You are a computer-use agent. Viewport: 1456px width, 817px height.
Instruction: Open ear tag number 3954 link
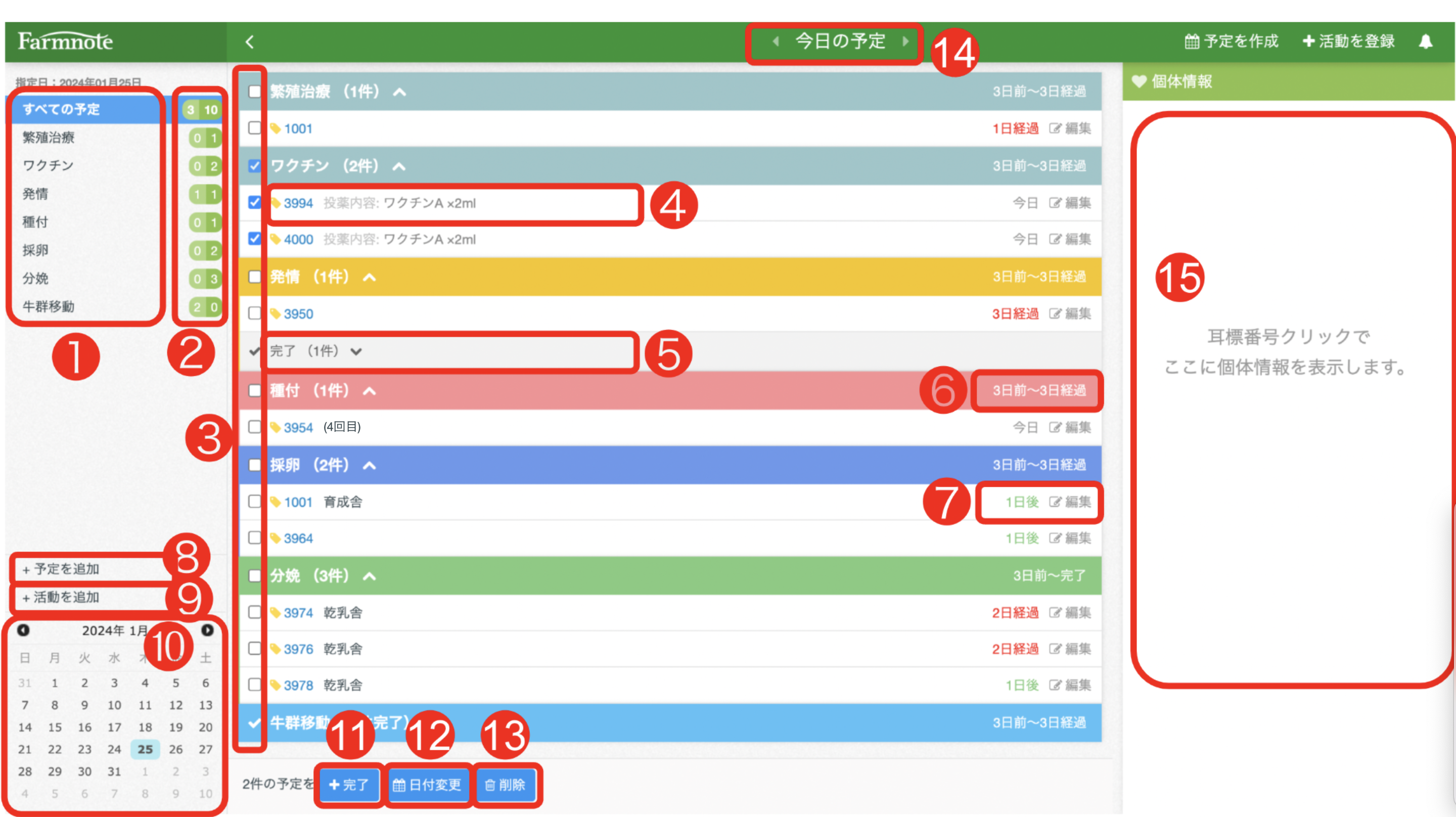point(298,427)
